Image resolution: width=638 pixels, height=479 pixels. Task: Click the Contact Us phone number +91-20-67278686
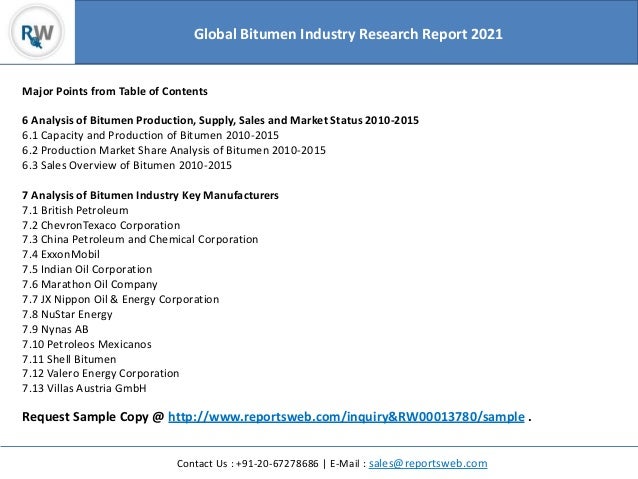pos(277,464)
